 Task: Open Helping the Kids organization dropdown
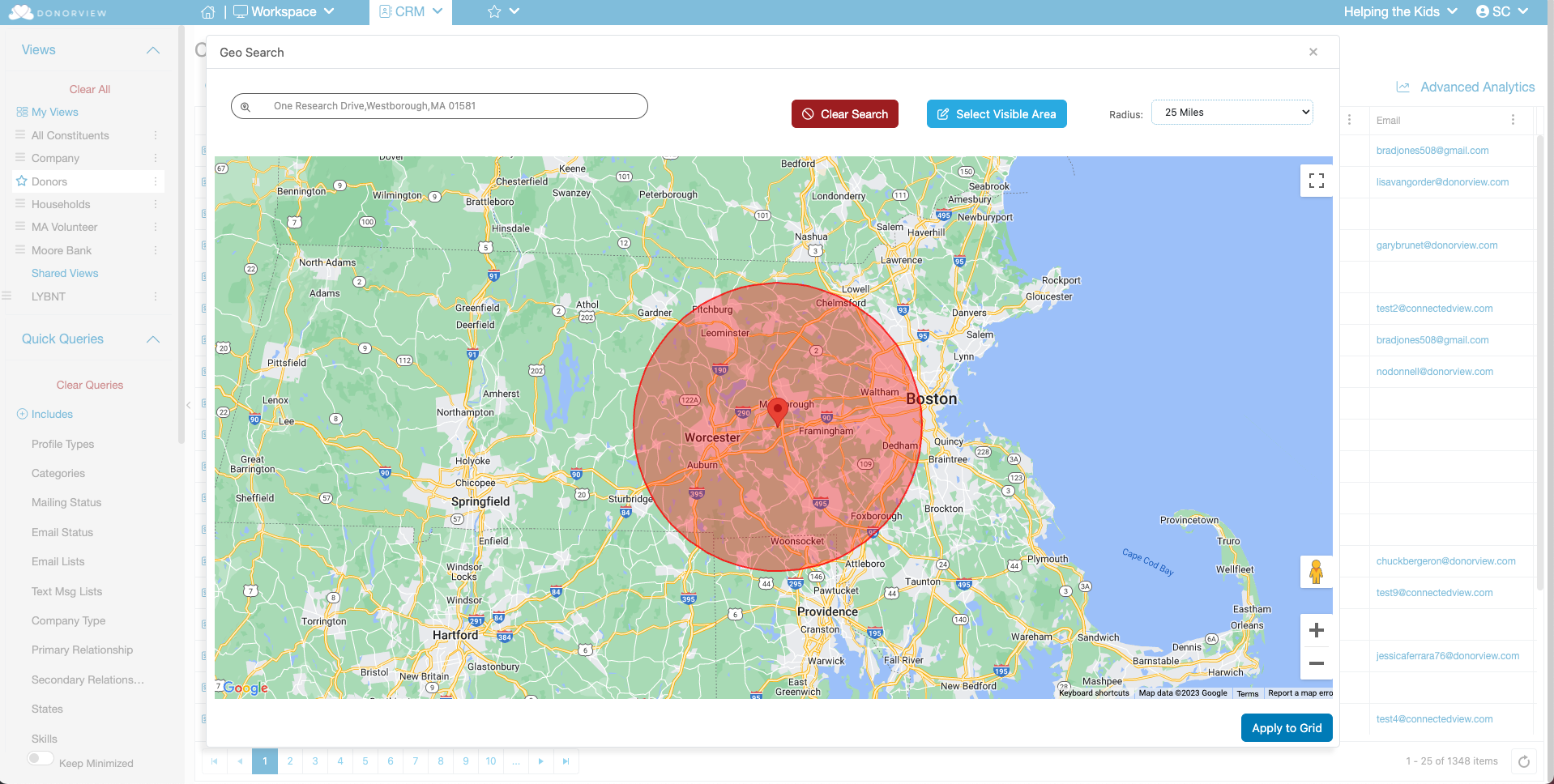pyautogui.click(x=1400, y=11)
